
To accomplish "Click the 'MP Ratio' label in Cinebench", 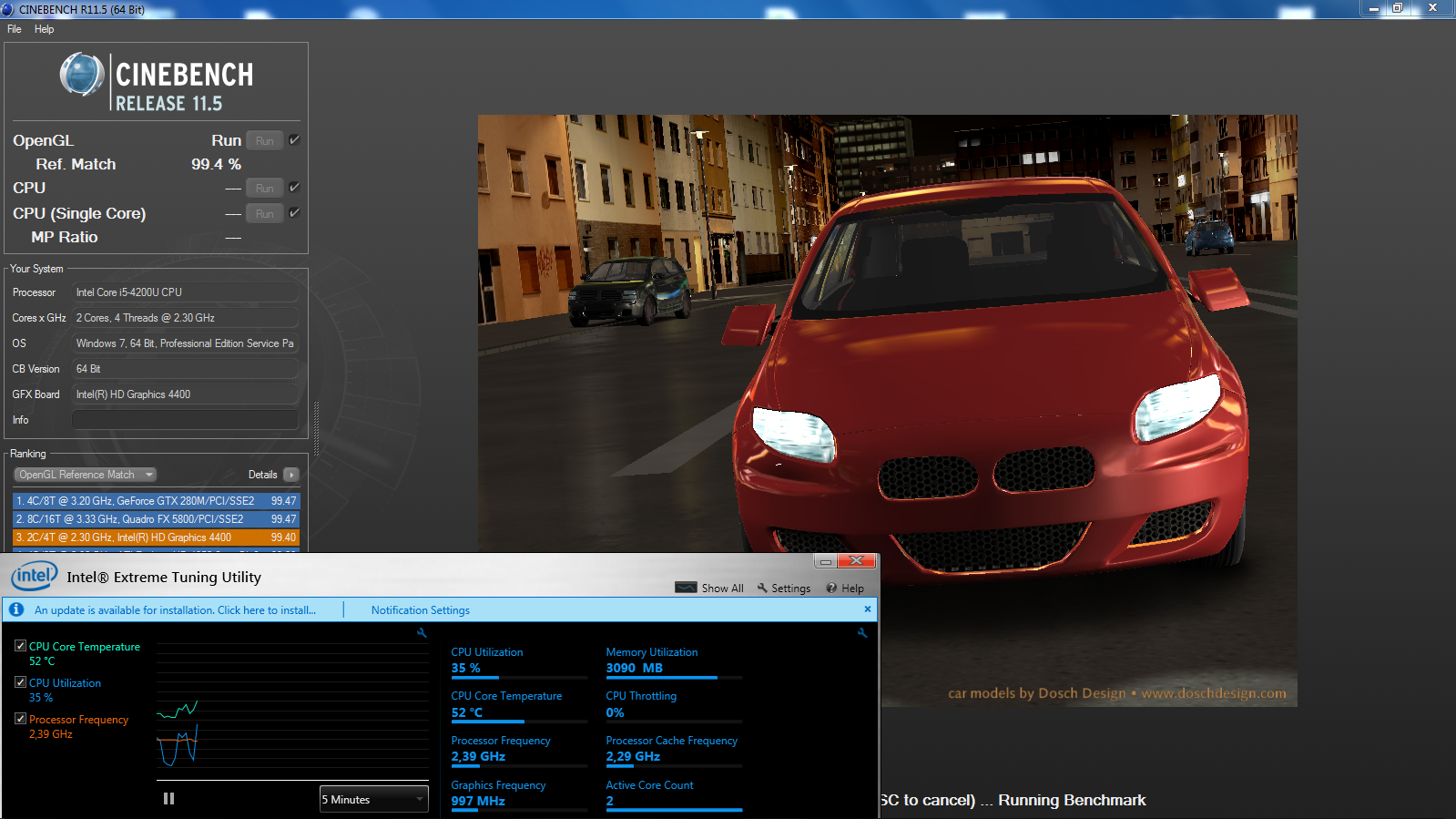I will pos(65,237).
